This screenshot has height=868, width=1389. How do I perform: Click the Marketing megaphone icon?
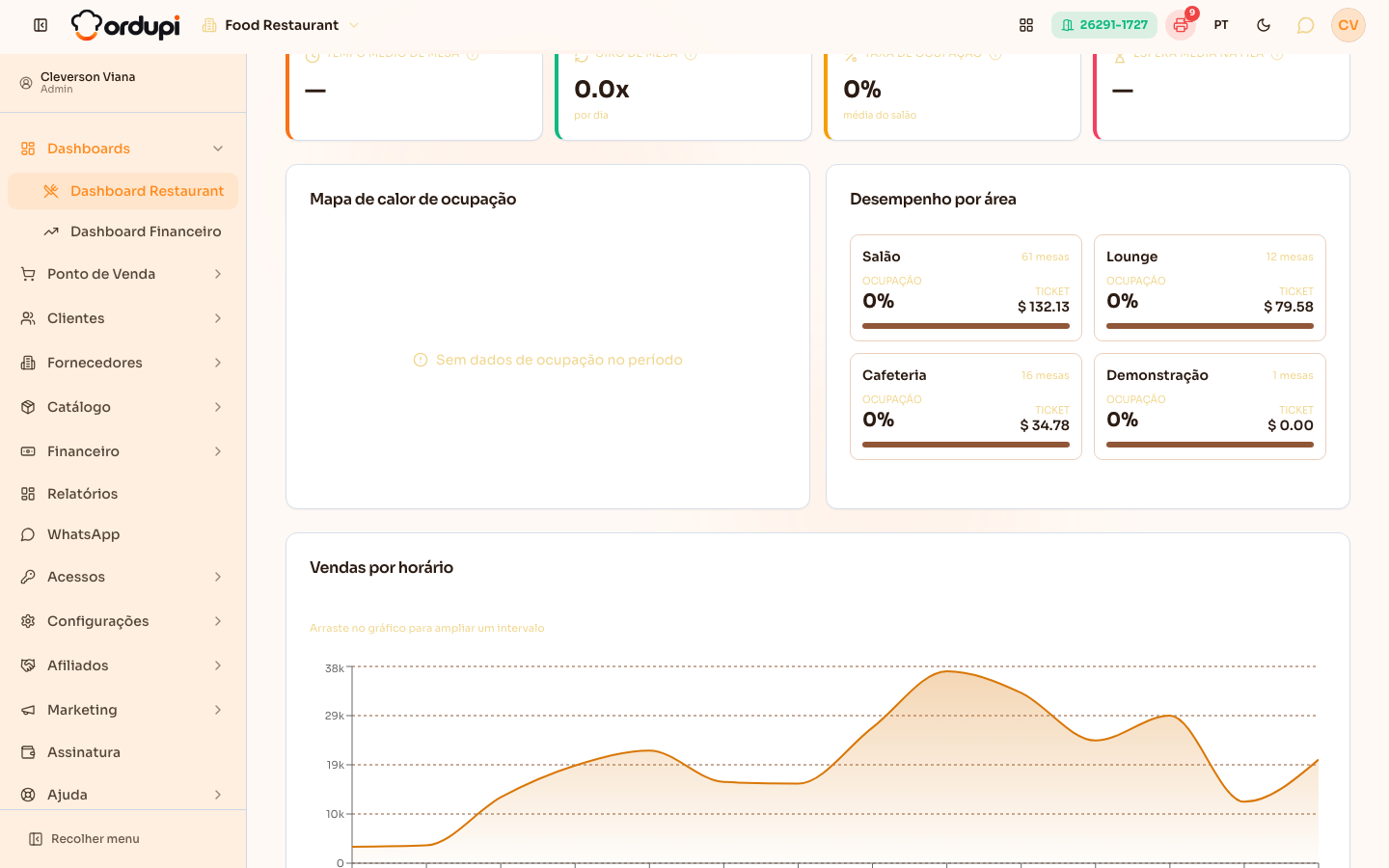click(x=28, y=710)
